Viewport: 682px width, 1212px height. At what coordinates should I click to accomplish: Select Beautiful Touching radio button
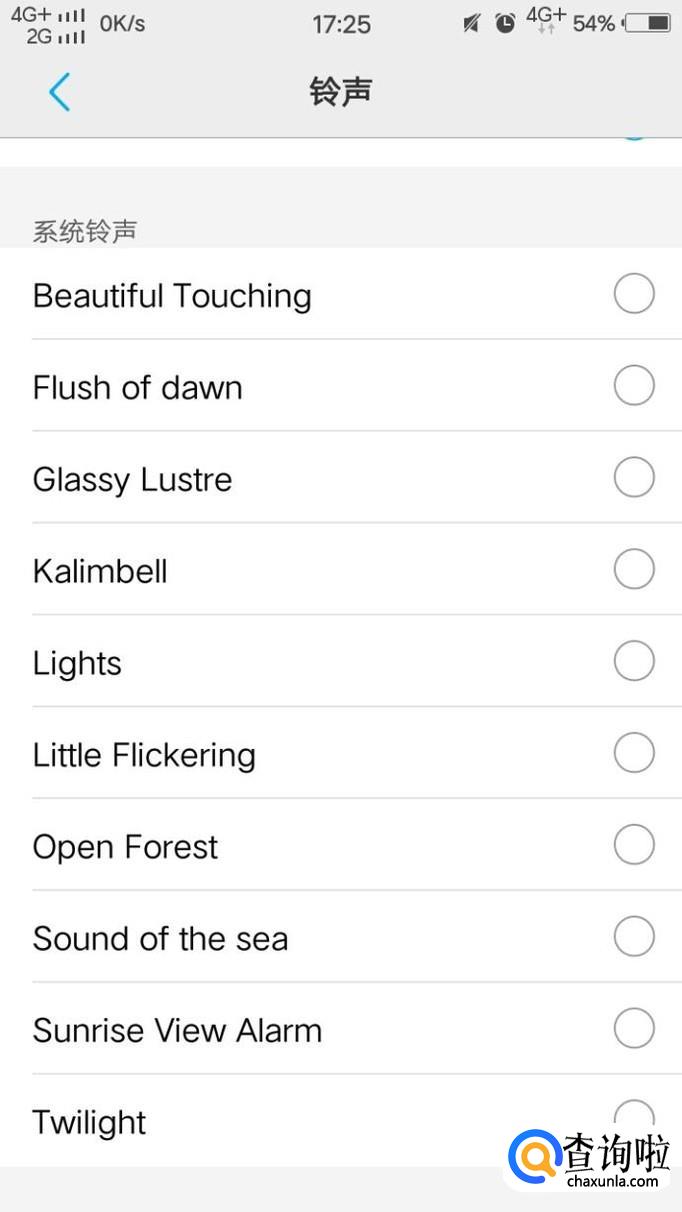click(x=634, y=294)
